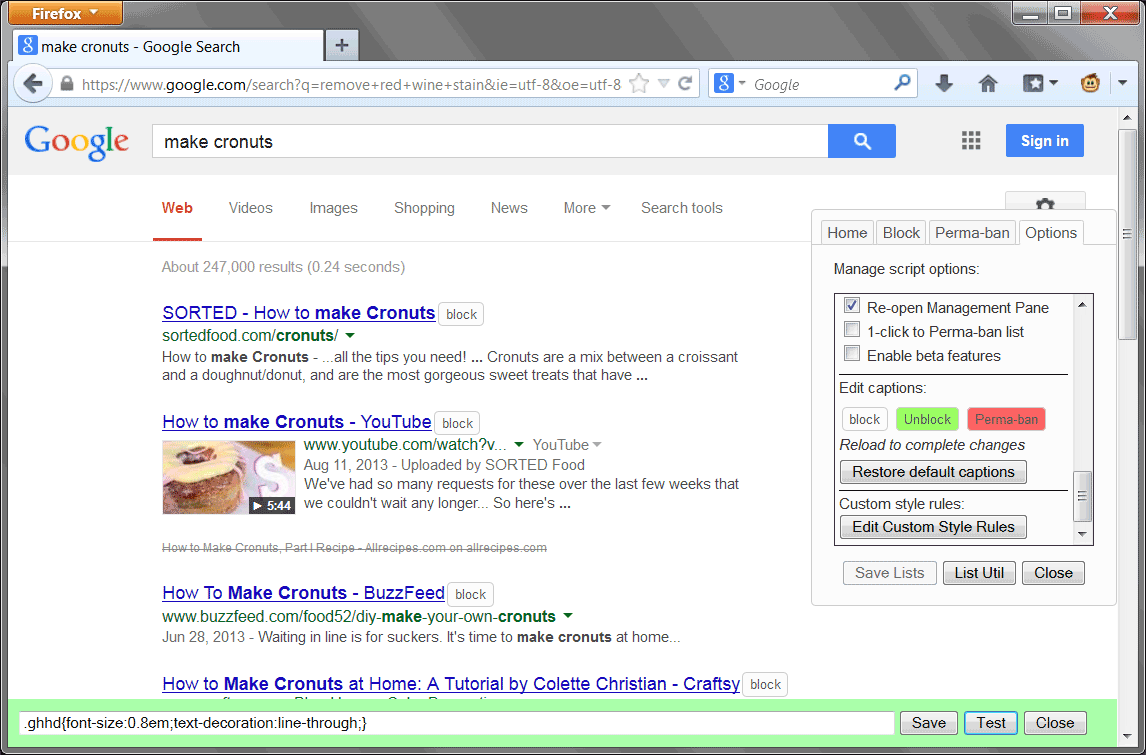Screen dimensions: 1146x755
Task: Expand the More search categories dropdown
Action: [586, 208]
